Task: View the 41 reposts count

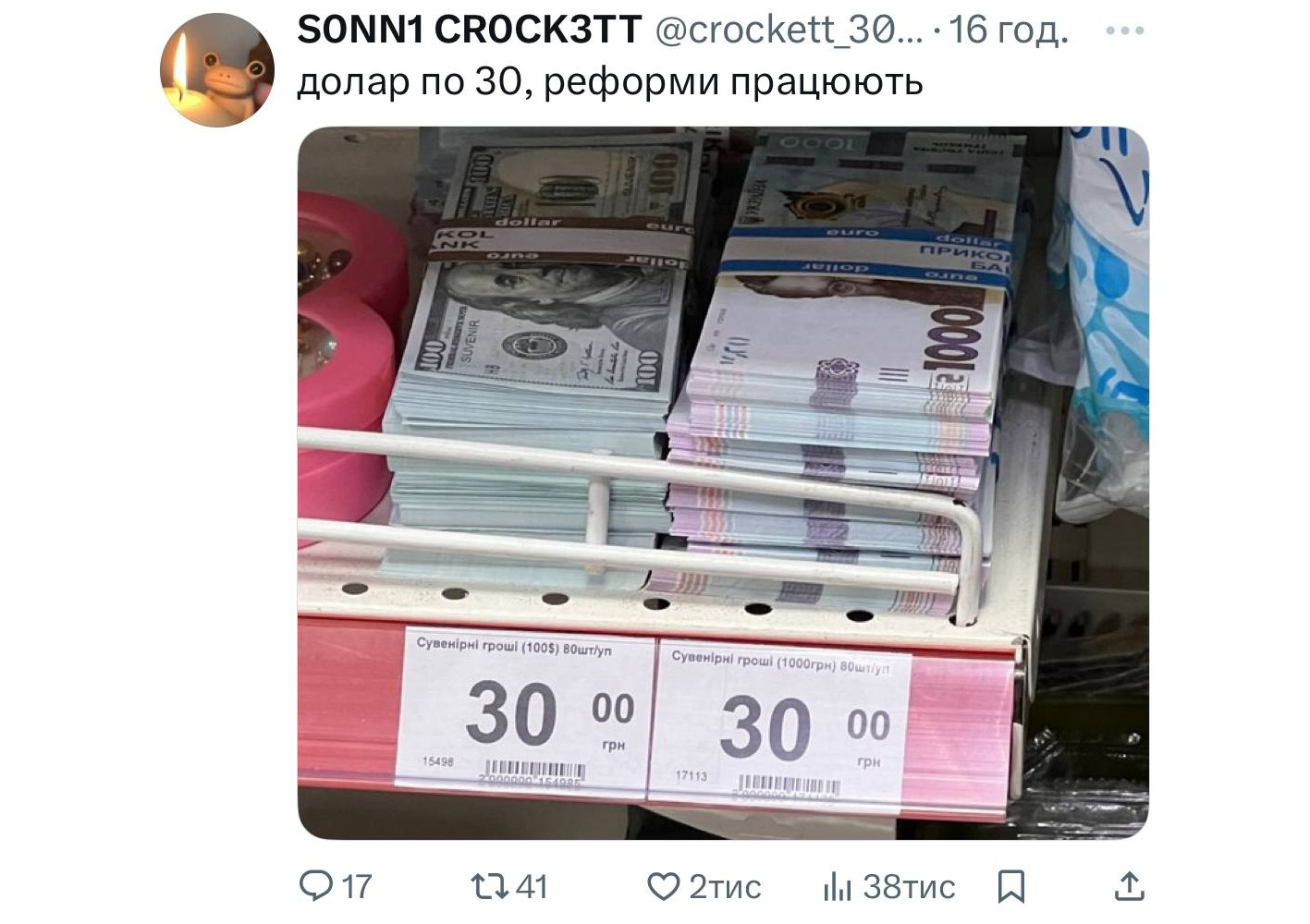Action: click(532, 887)
